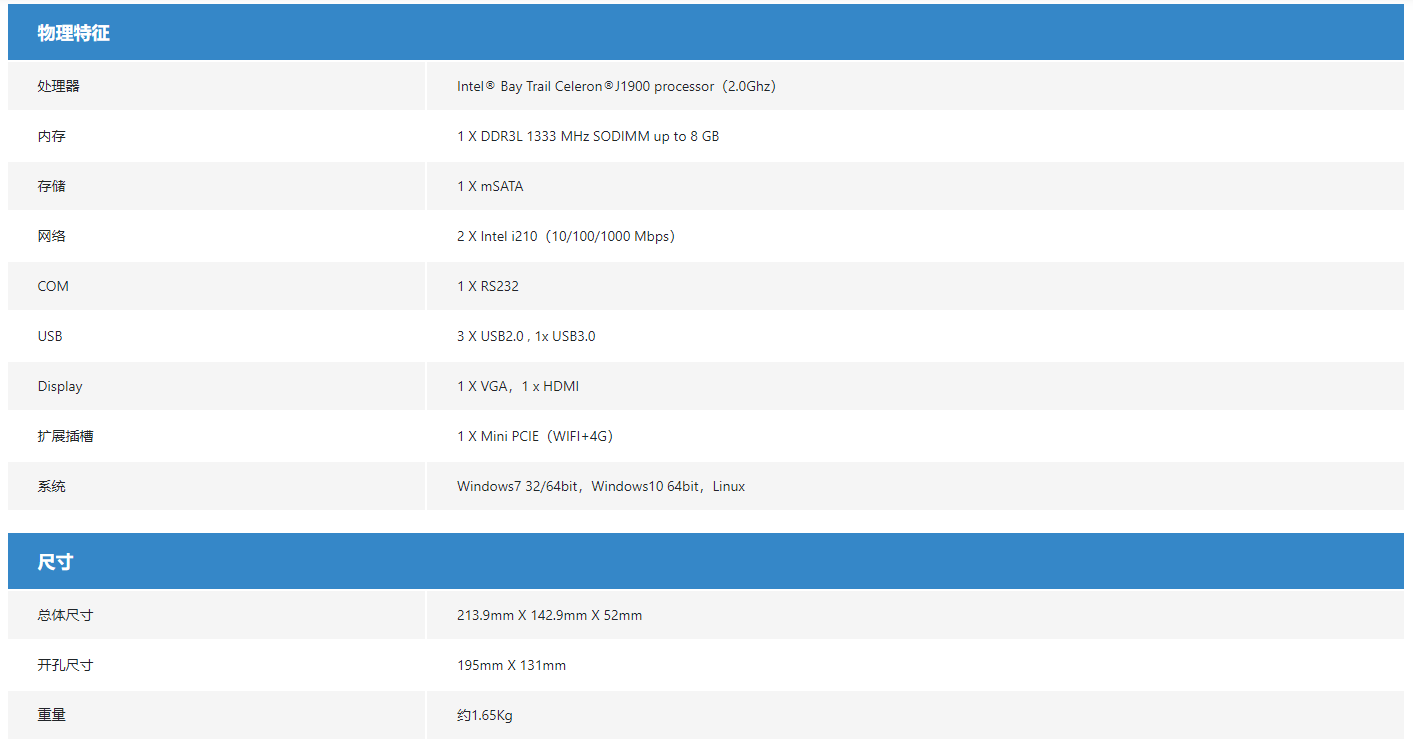This screenshot has height=748, width=1413.
Task: Select the 1 X mSATA value
Action: [x=490, y=186]
